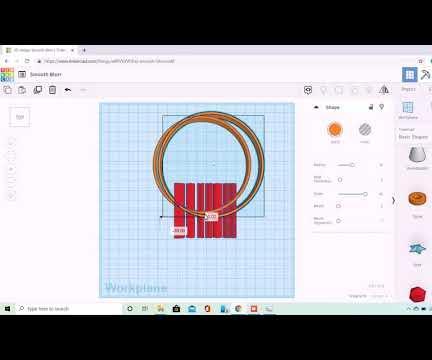Toggle orthographic view button
Image resolution: width=432 pixels, height=360 pixels.
pos(11,196)
